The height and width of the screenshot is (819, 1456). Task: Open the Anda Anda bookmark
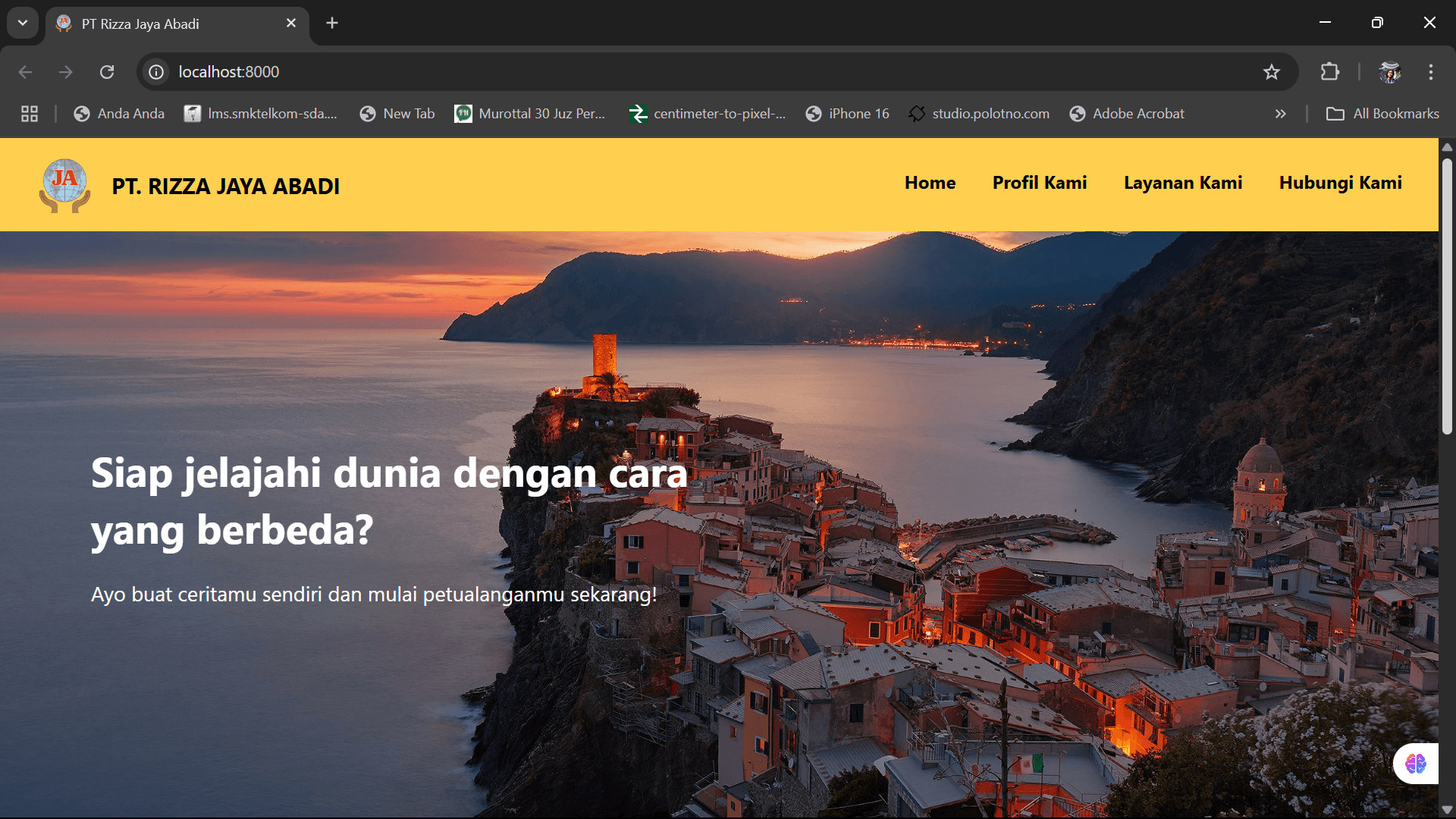point(119,114)
